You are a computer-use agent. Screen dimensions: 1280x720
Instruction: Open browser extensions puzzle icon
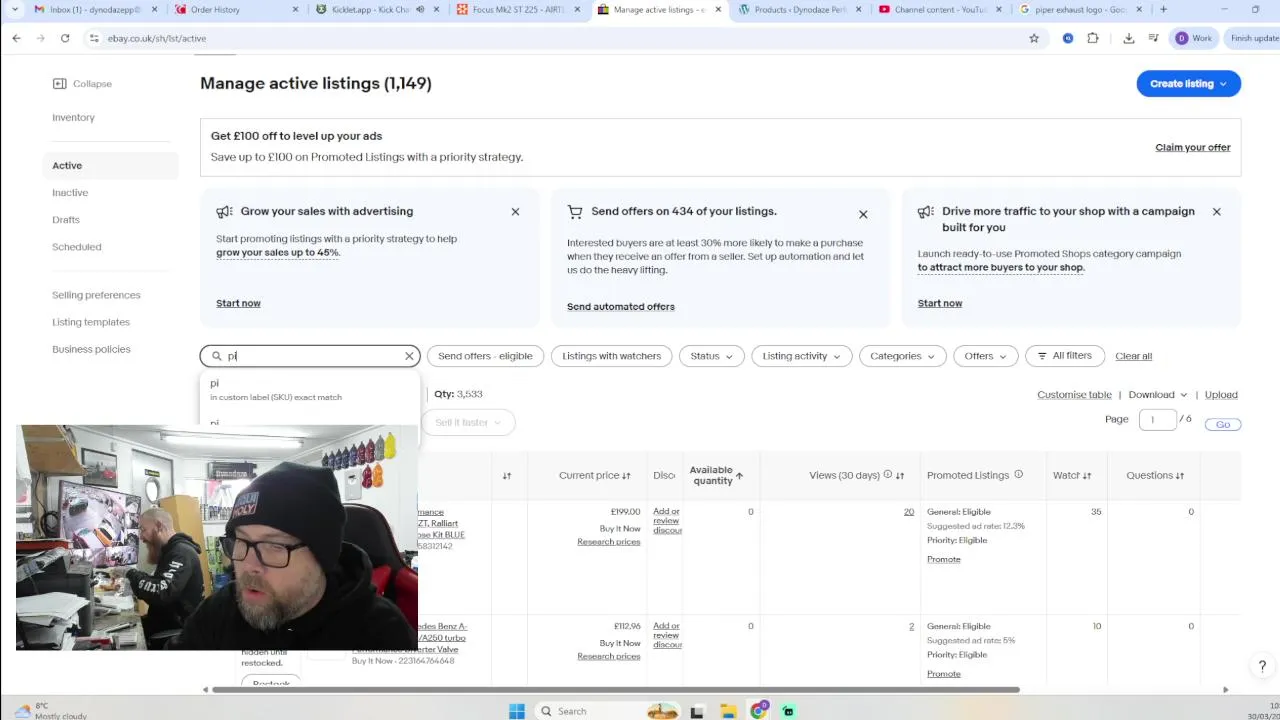1092,38
